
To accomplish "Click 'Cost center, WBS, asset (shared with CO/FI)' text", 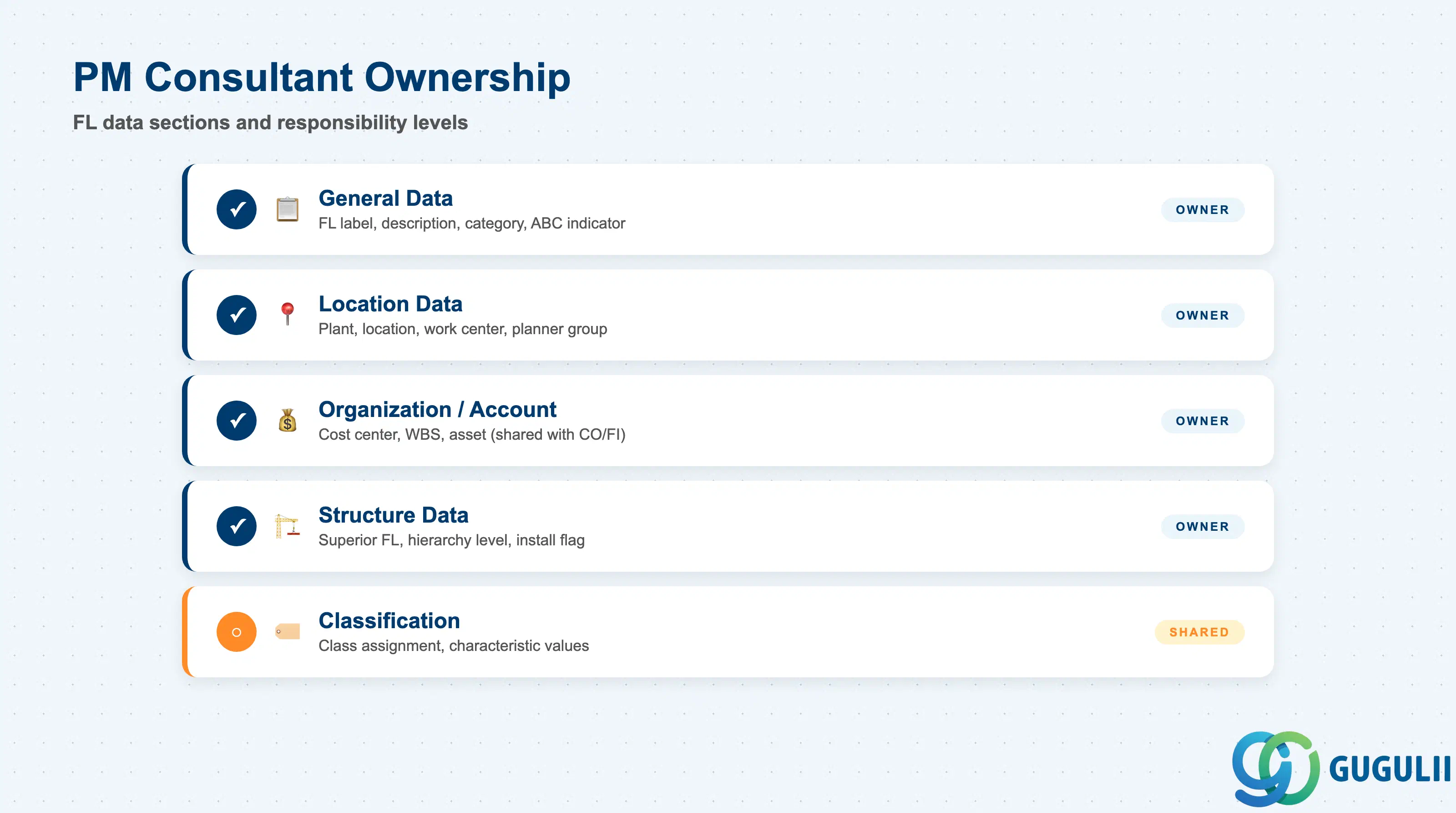I will [x=472, y=435].
